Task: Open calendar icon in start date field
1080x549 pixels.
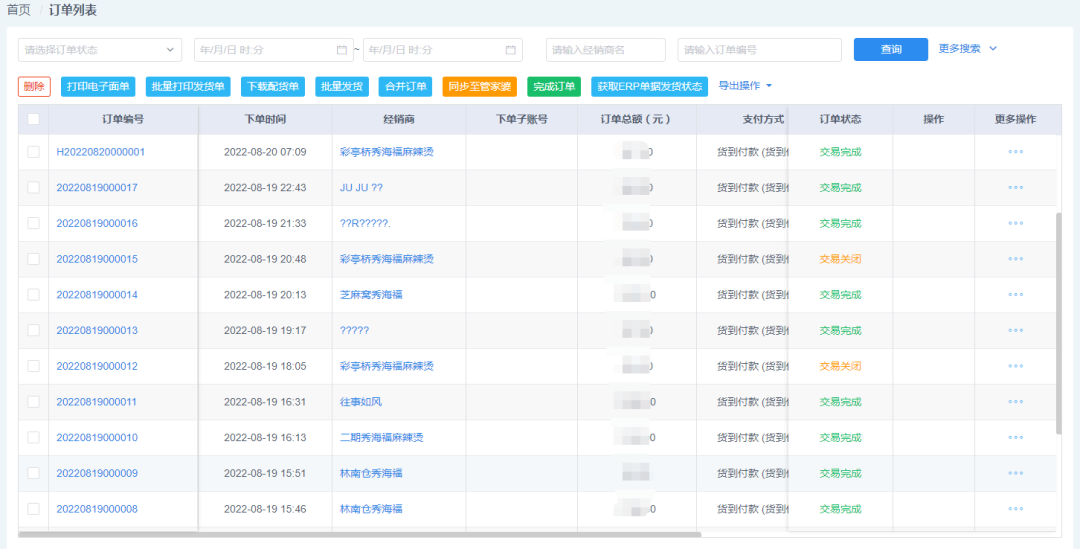Action: tap(342, 50)
